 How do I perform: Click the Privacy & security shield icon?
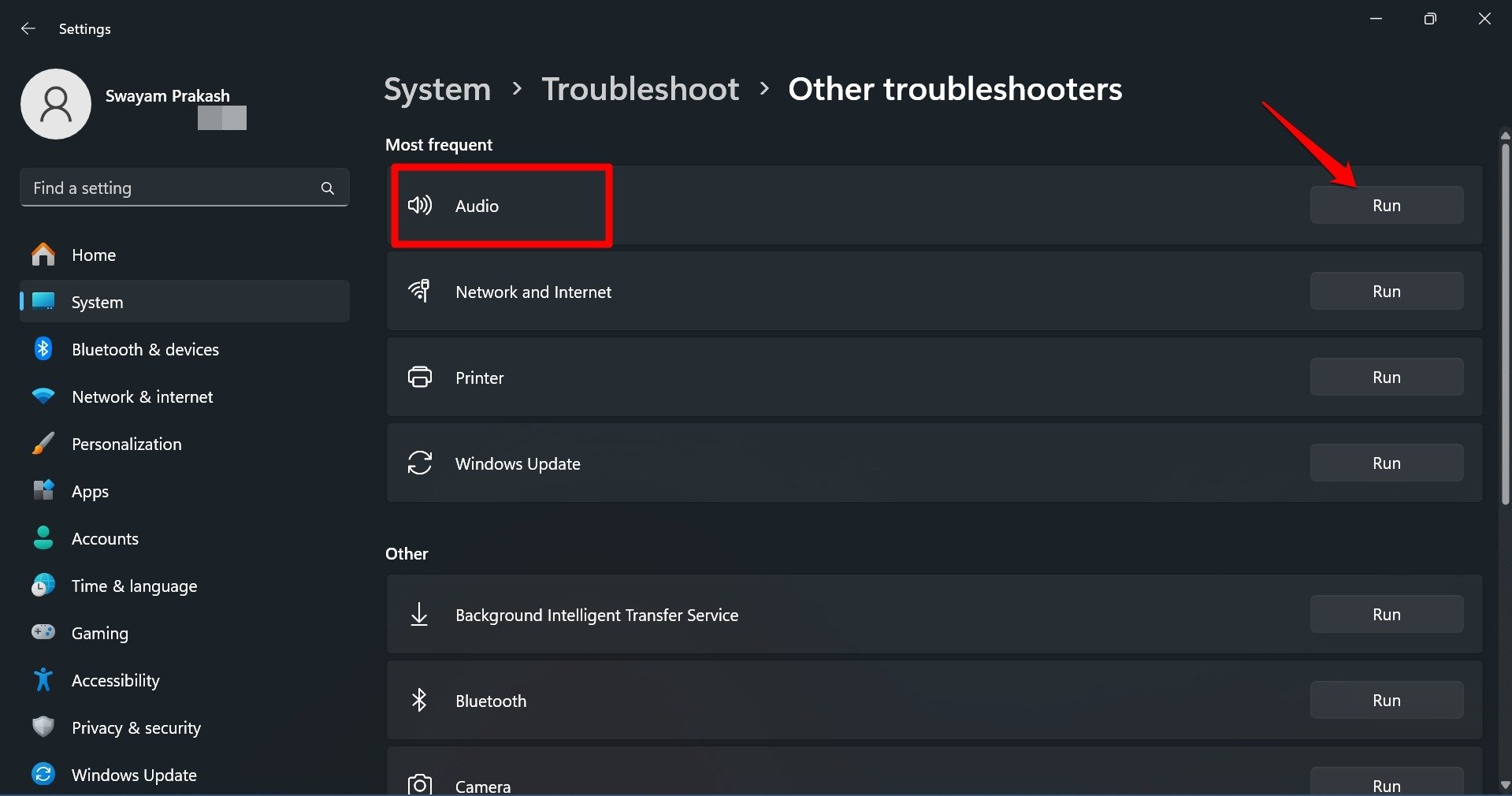[43, 727]
